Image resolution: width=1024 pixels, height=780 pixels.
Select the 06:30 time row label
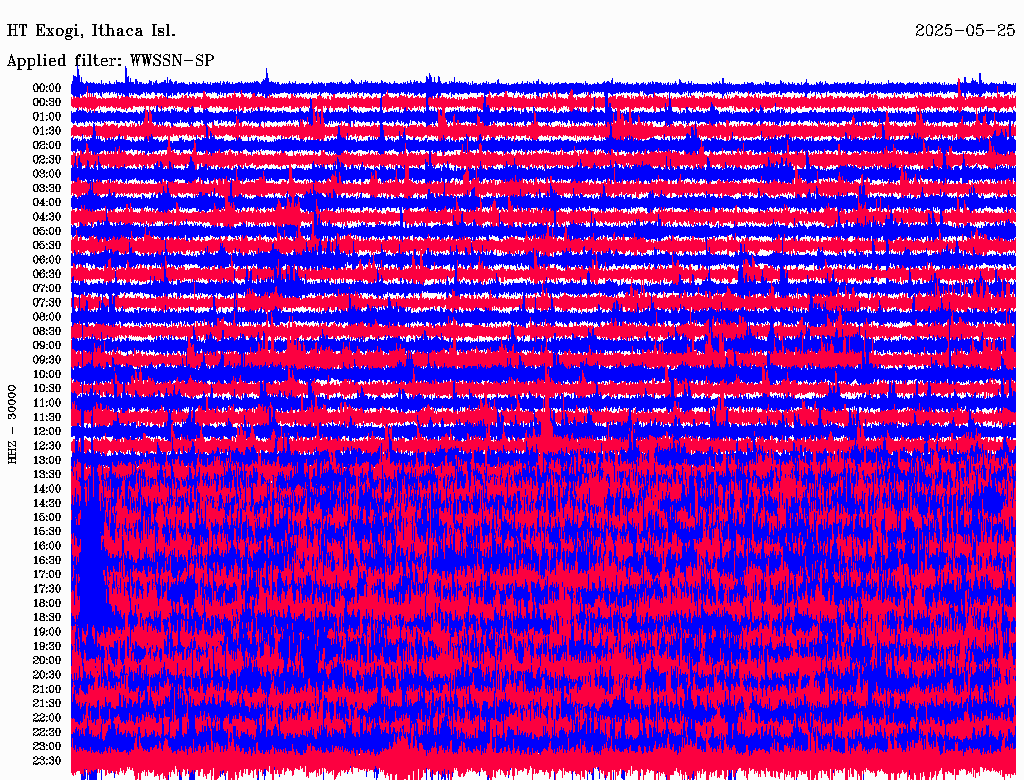[47, 274]
